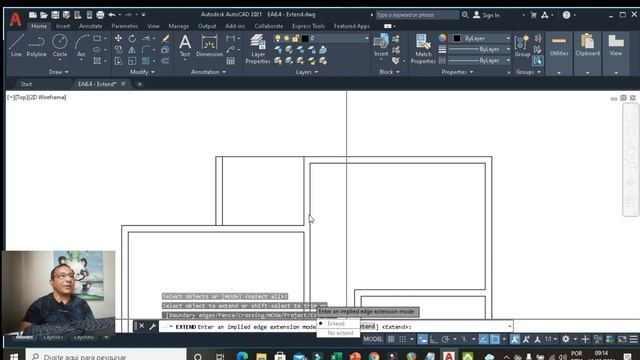Expand the Groups panel
Image resolution: width=640 pixels, height=360 pixels.
(528, 72)
